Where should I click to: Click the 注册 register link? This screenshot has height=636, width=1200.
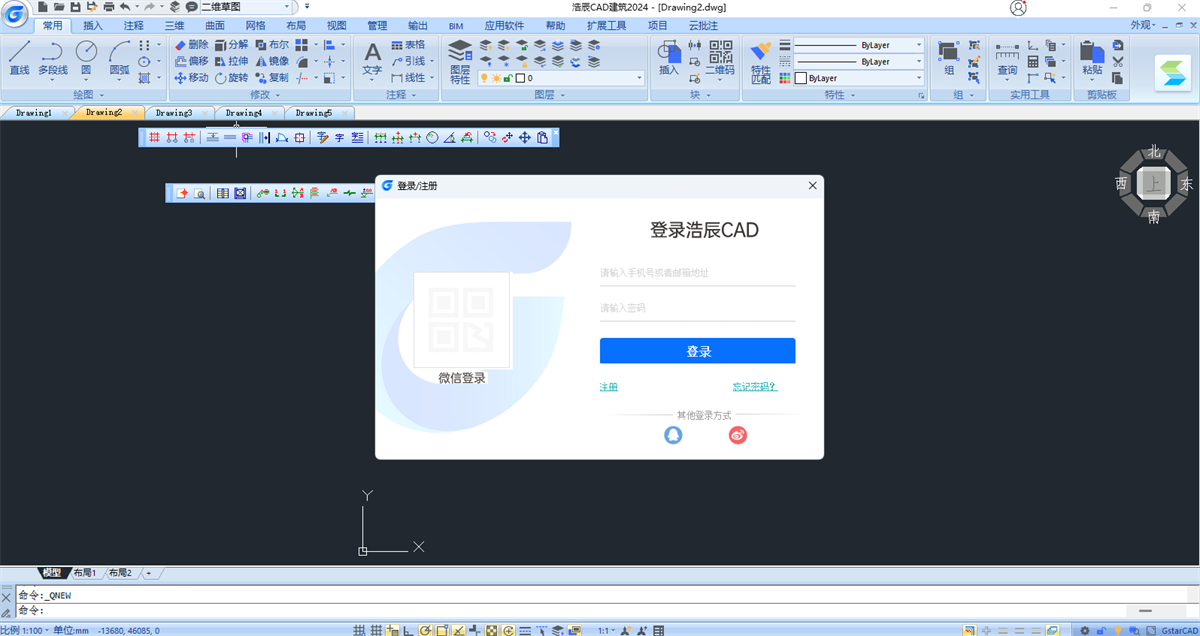[608, 387]
